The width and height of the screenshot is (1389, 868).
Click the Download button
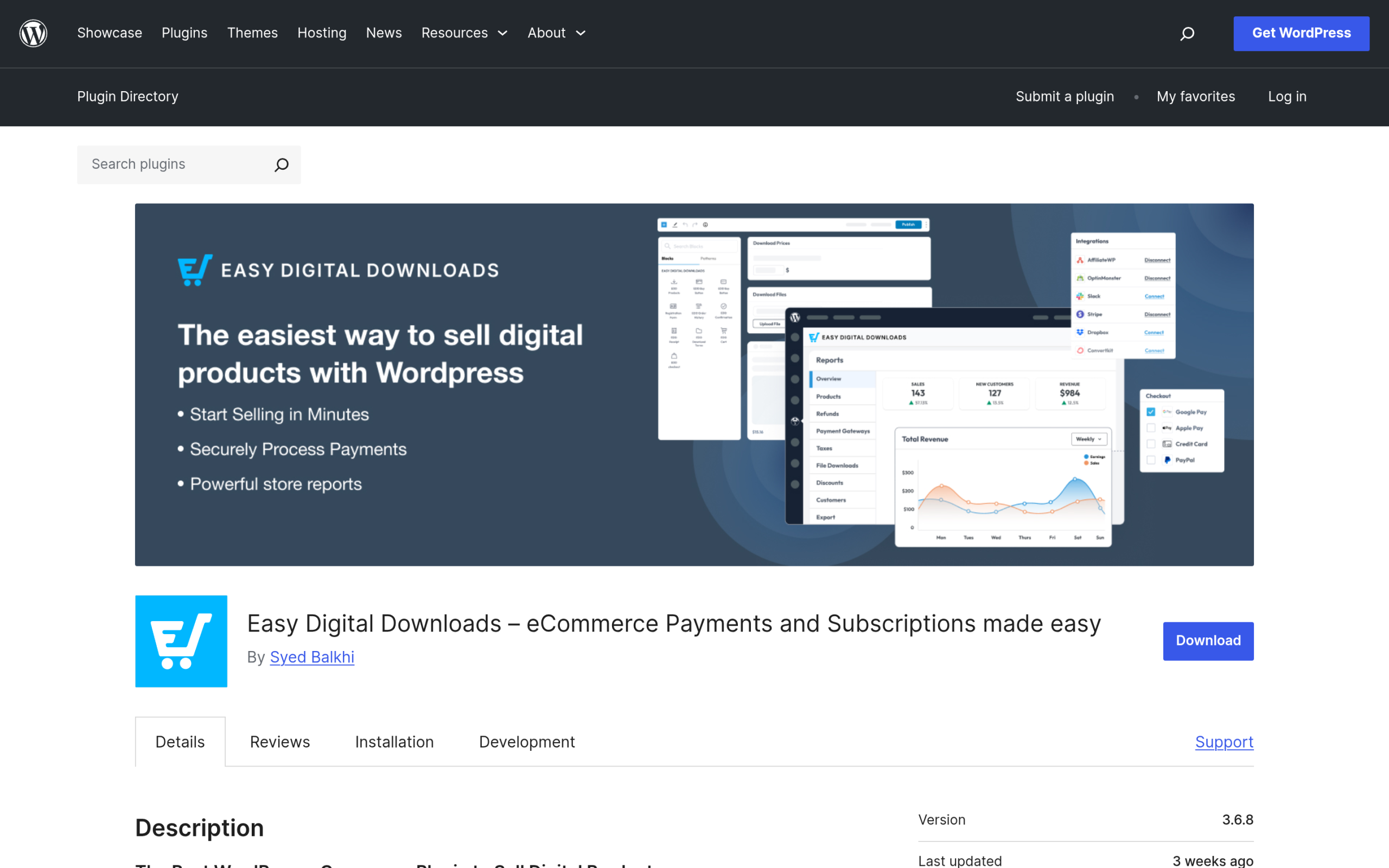coord(1208,641)
